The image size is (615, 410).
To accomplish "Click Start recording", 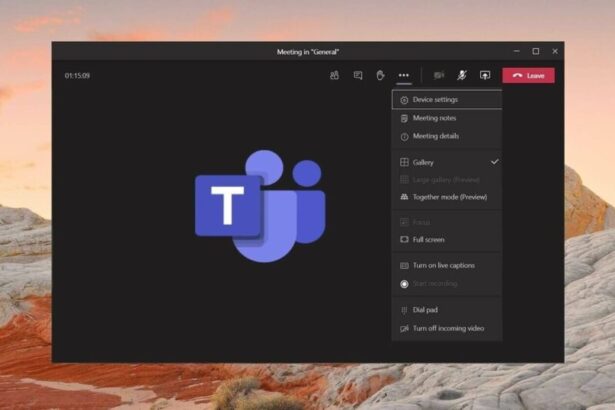I will (447, 283).
